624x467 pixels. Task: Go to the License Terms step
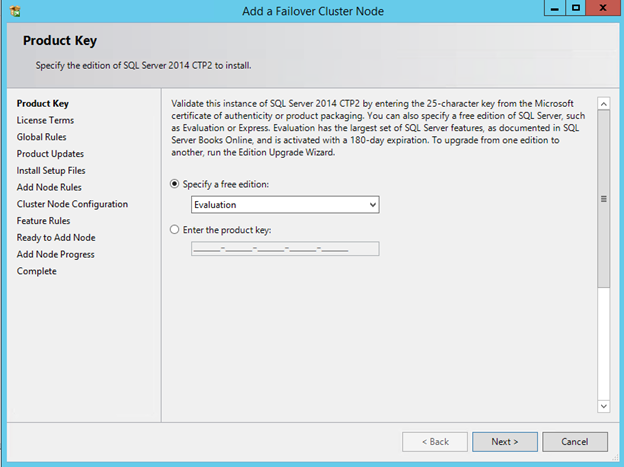[x=45, y=120]
